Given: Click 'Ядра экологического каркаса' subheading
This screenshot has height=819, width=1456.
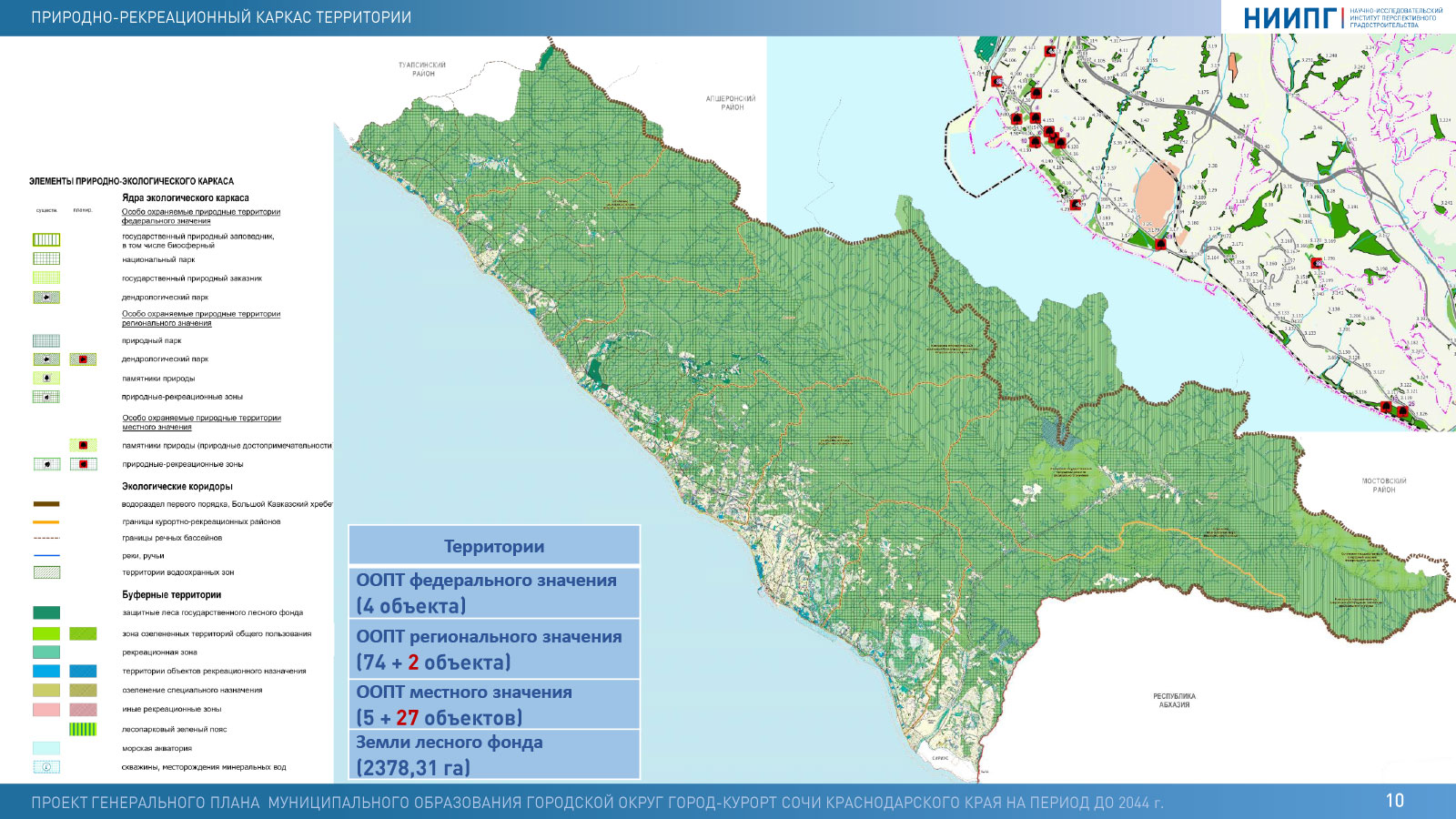Looking at the screenshot, I should click(186, 197).
